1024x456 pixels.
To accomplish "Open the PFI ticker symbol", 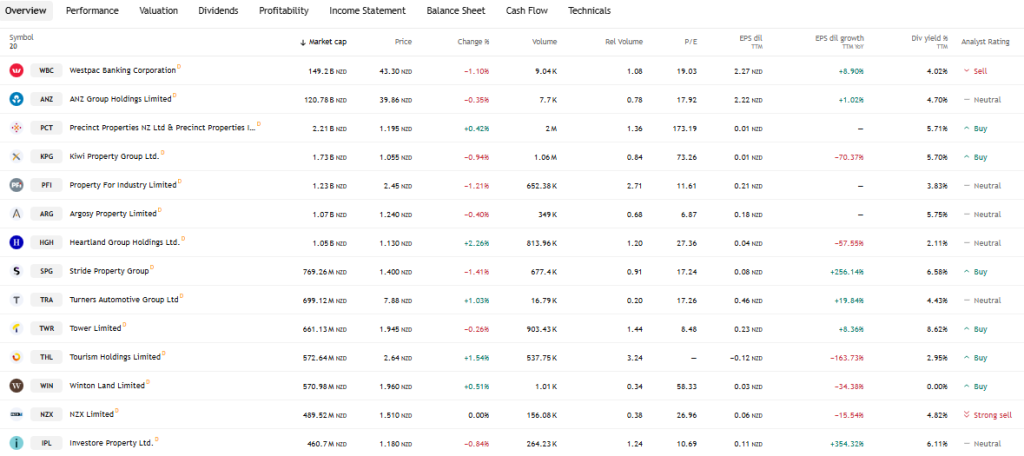I will tap(46, 186).
